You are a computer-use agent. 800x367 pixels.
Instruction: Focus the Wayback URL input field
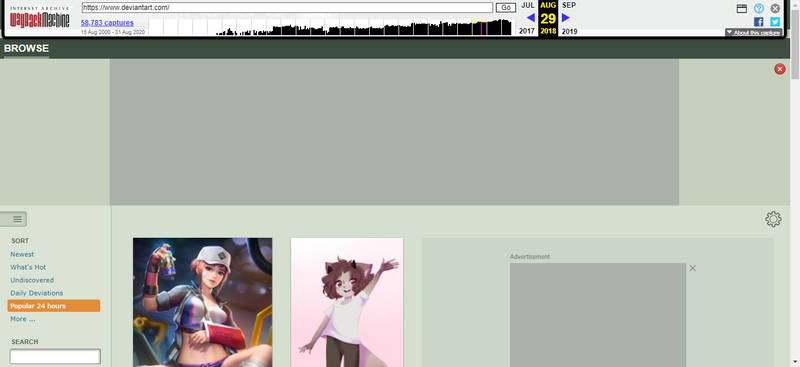point(287,8)
